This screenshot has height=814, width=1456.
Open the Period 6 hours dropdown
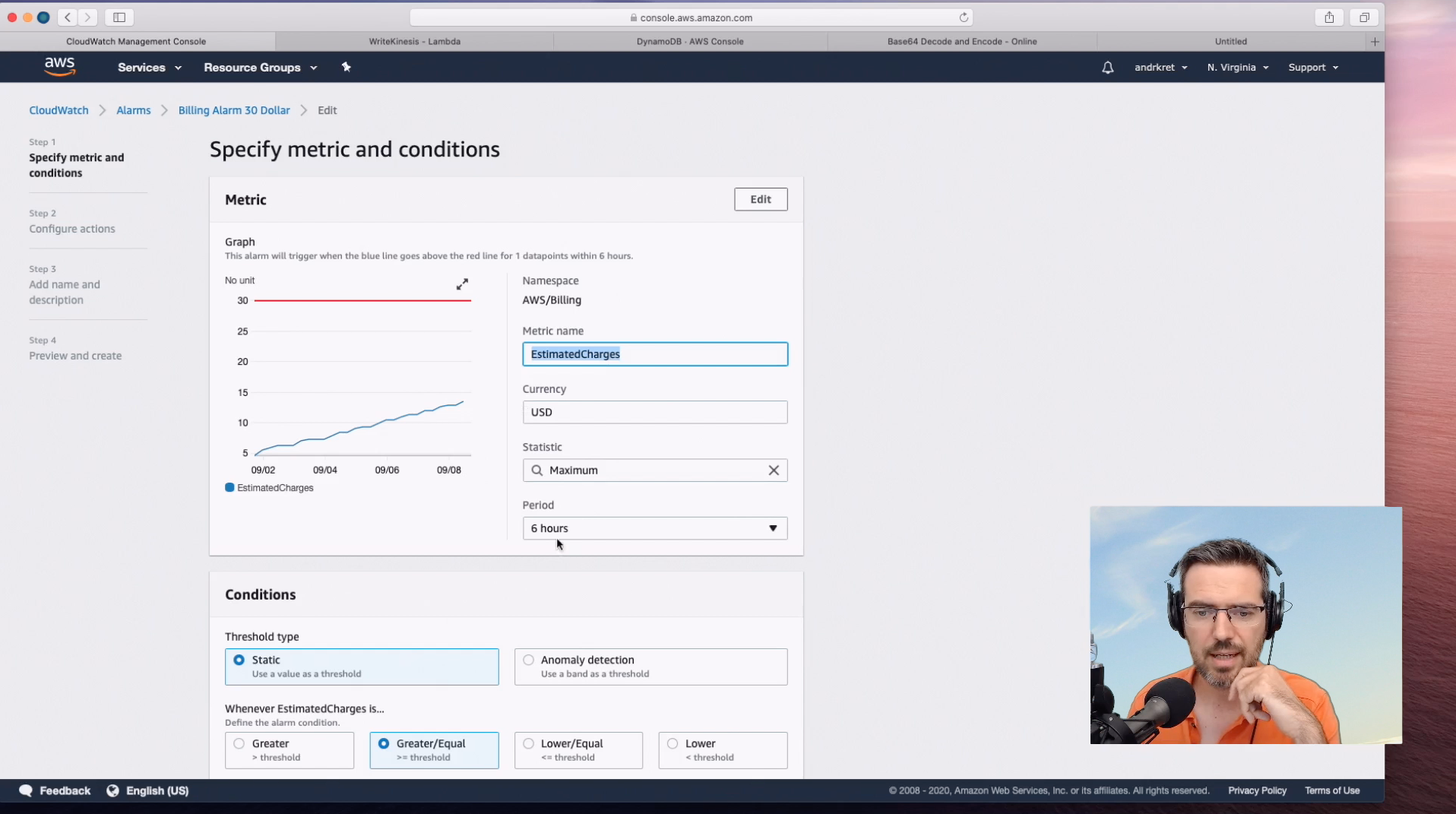pos(655,528)
